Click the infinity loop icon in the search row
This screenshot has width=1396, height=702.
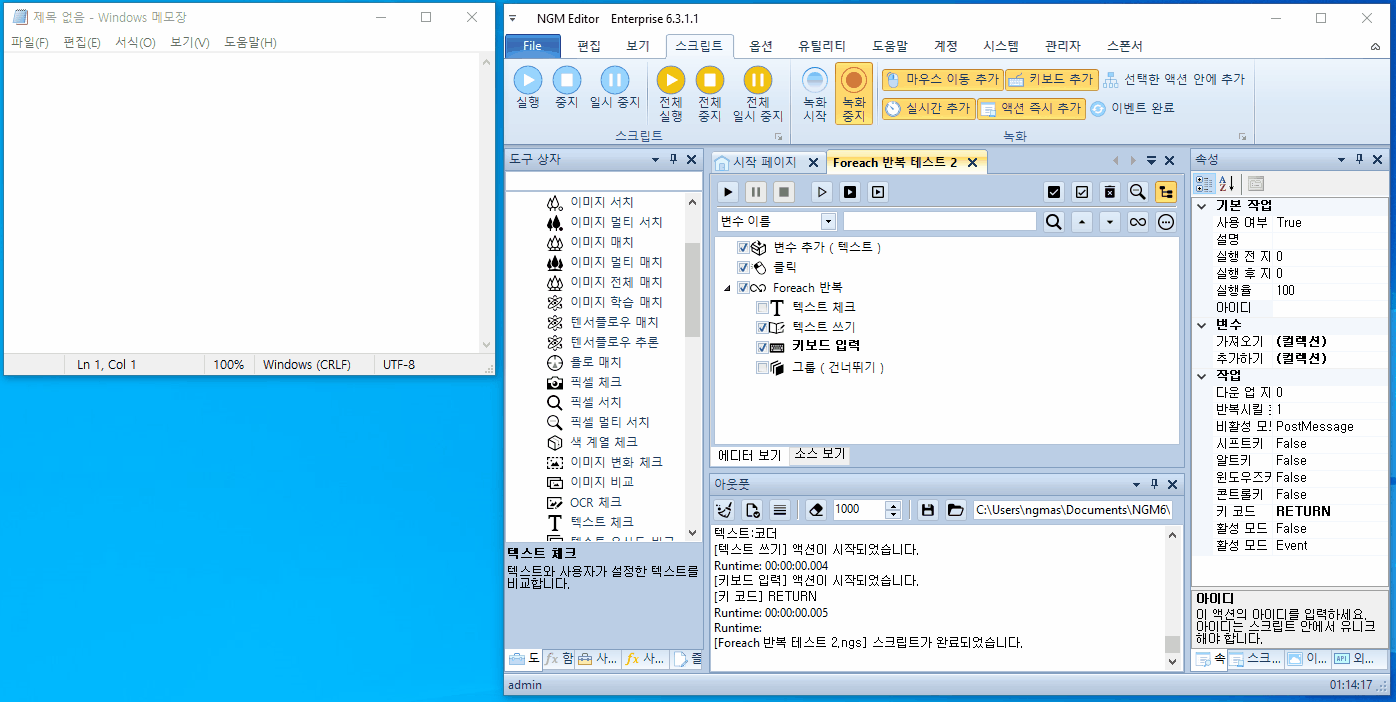click(x=1138, y=222)
